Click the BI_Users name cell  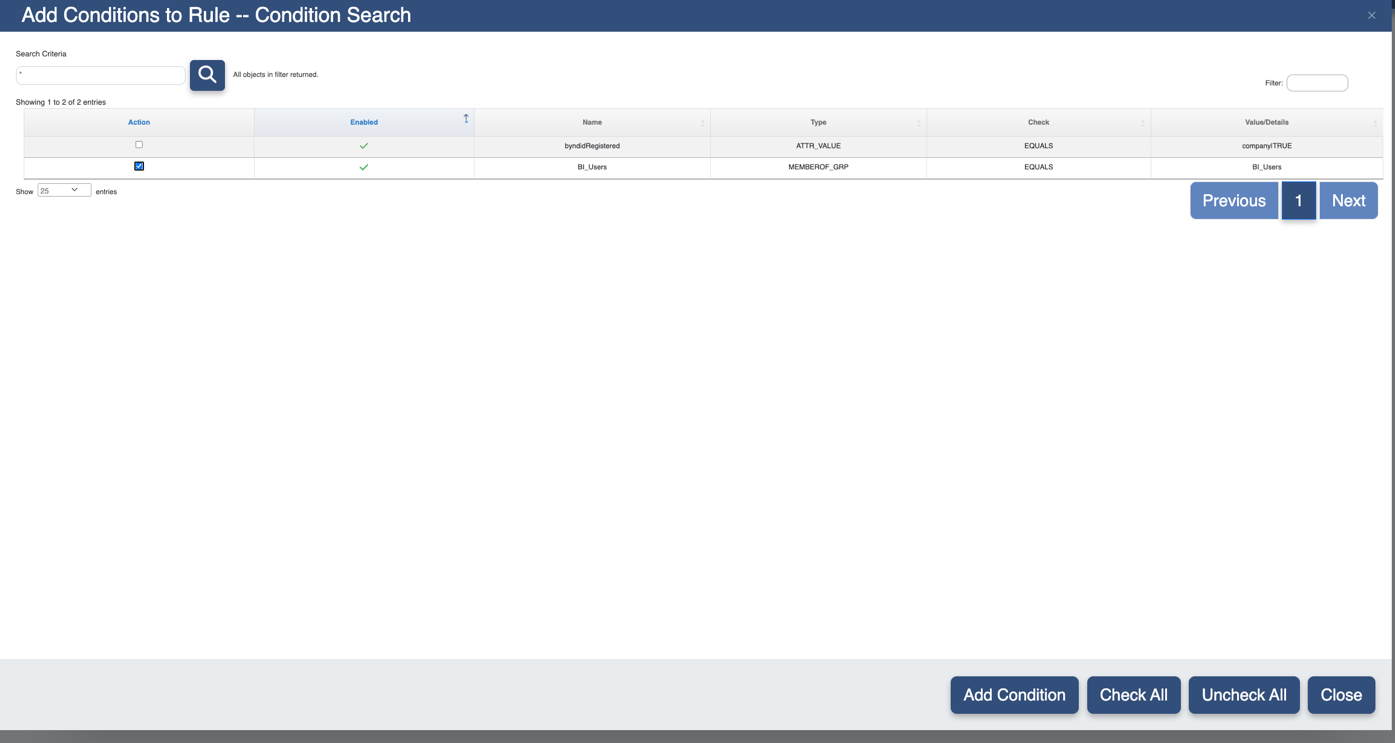tap(592, 167)
